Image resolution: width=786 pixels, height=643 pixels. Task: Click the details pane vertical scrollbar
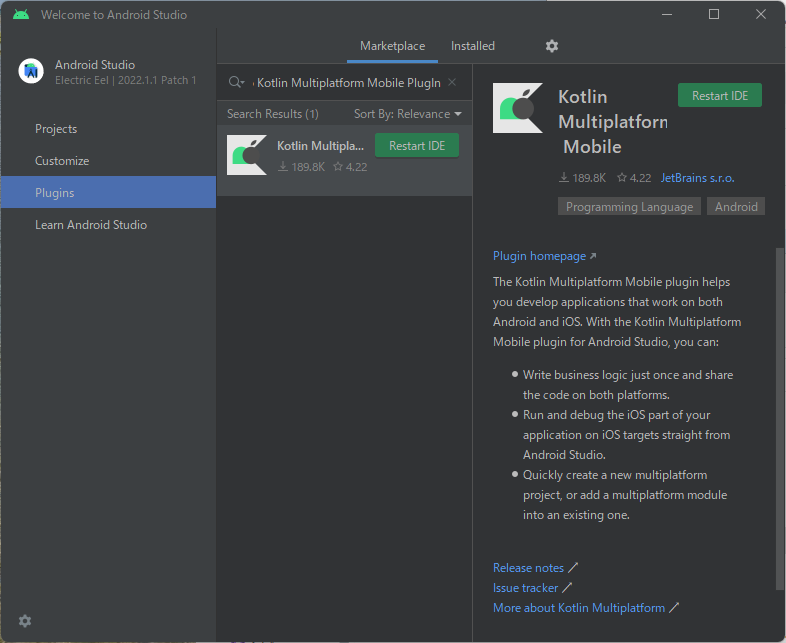(780, 400)
